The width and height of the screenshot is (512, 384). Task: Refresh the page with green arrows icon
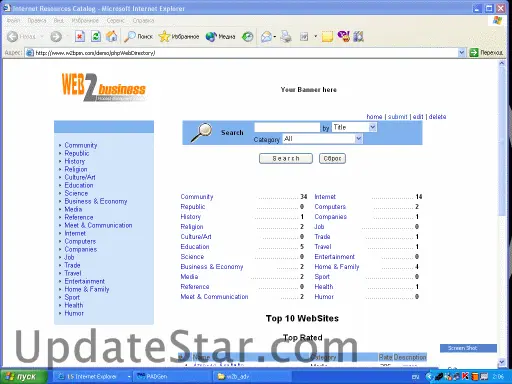96,36
